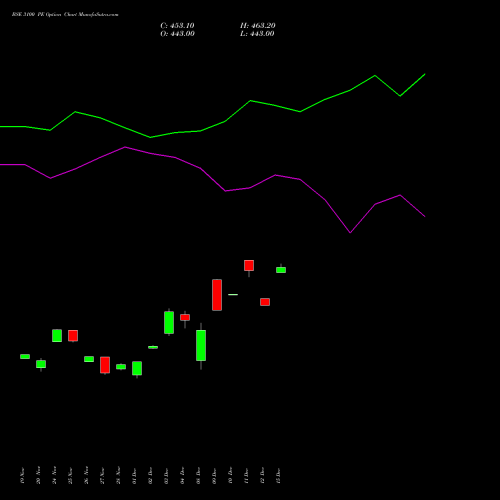Click the low value 'L: 443.00'

[257, 34]
